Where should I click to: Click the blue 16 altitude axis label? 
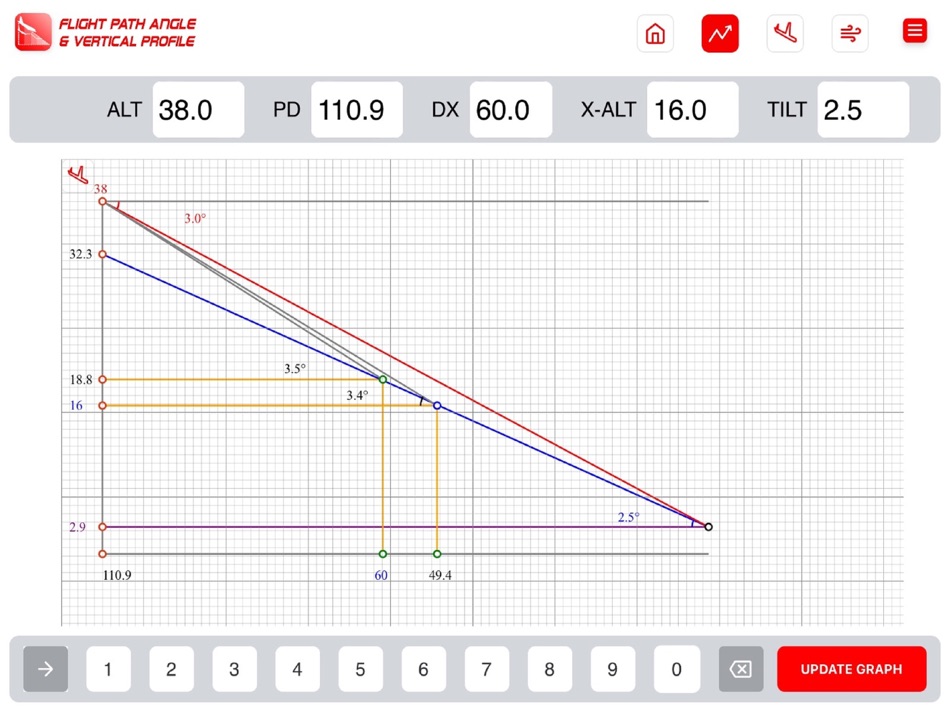(76, 405)
